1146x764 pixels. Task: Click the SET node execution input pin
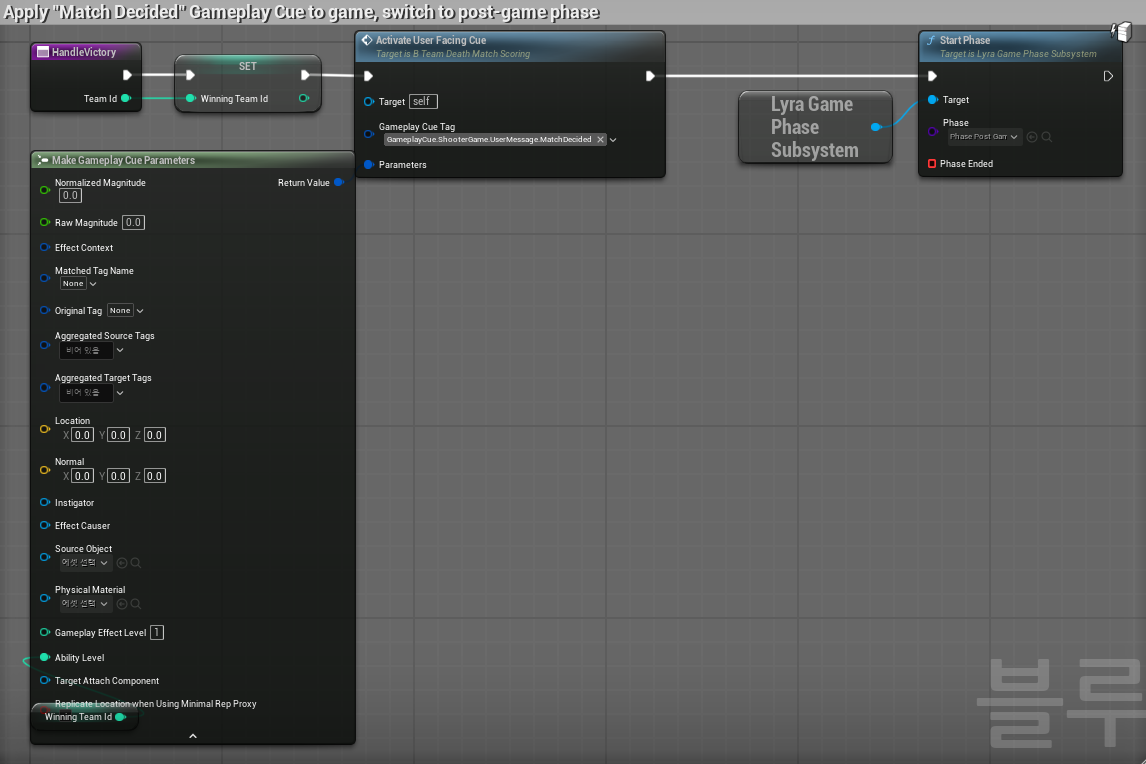[x=190, y=75]
